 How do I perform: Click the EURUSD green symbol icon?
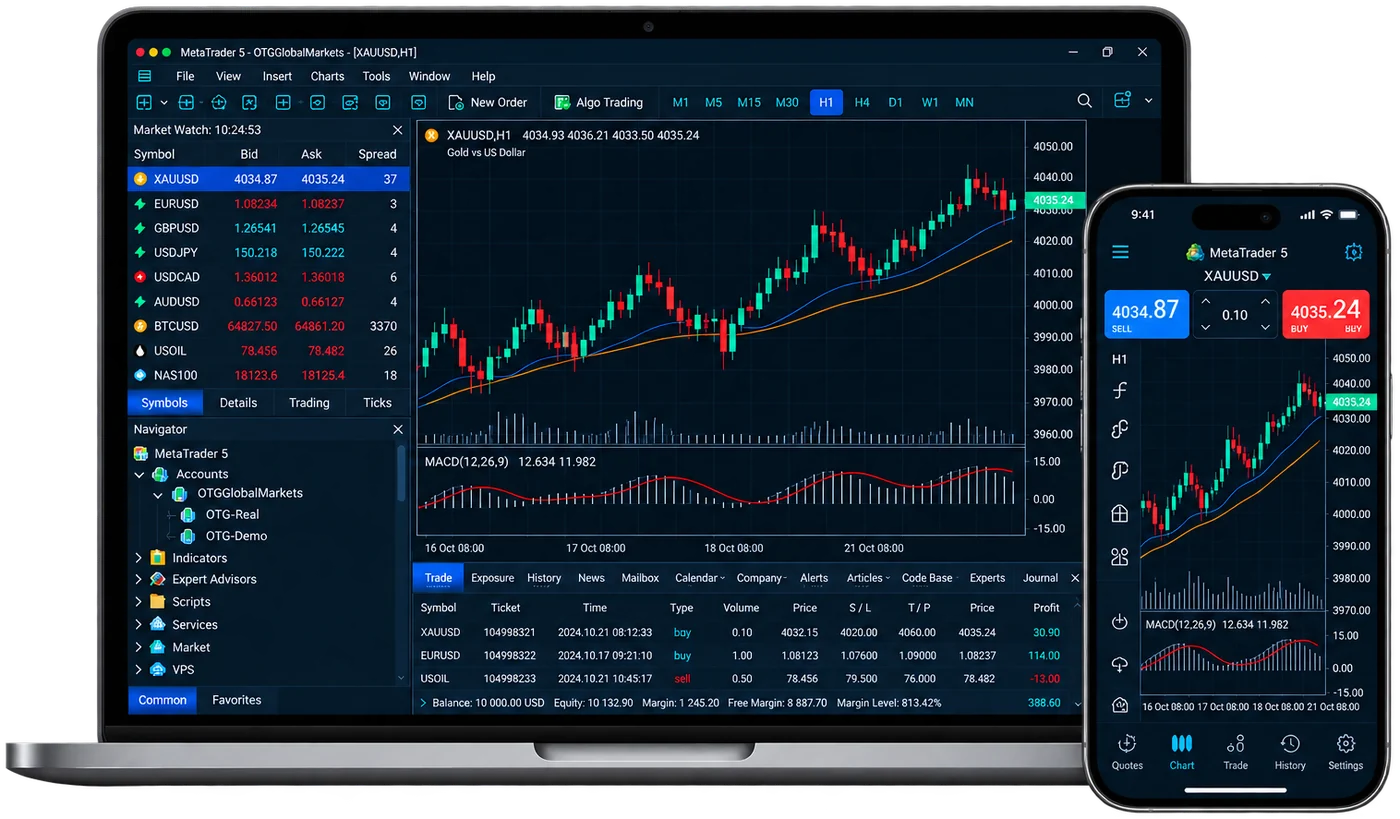140,204
